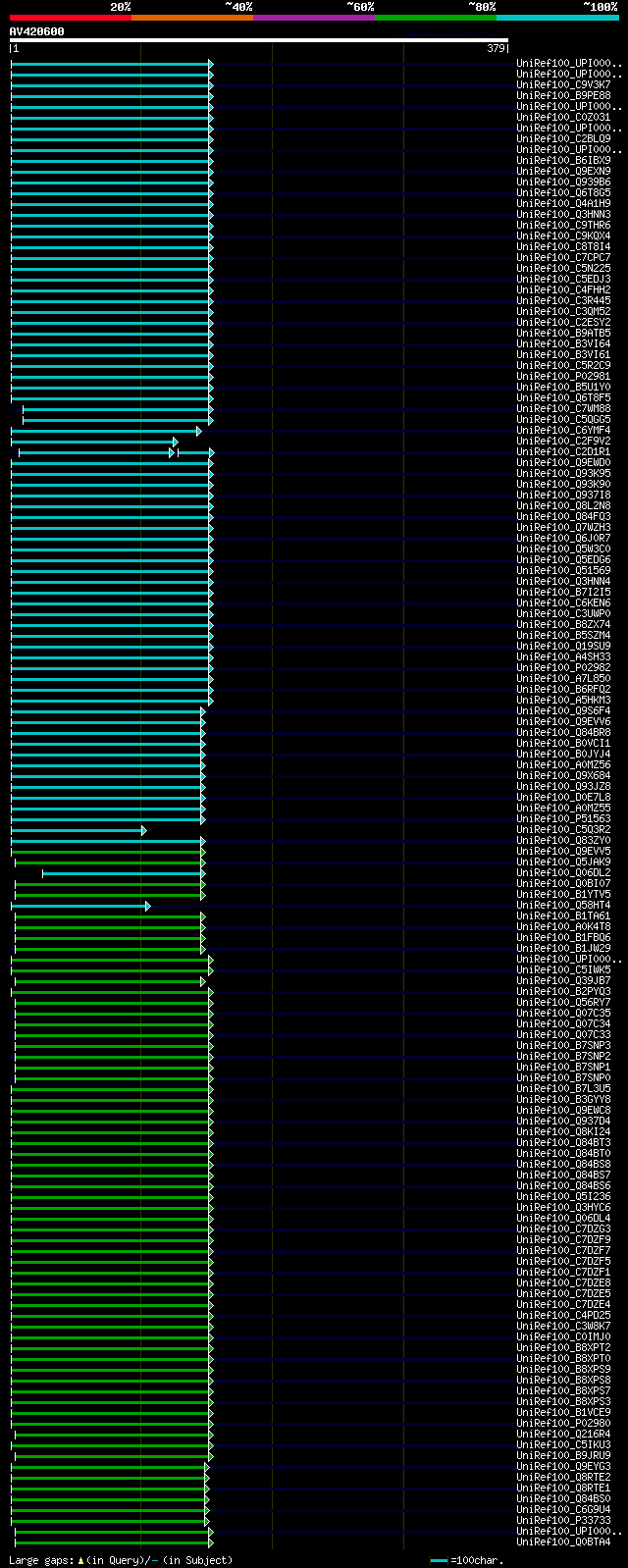Click the green ~80% legend segment
628x1568 pixels.
(436, 18)
